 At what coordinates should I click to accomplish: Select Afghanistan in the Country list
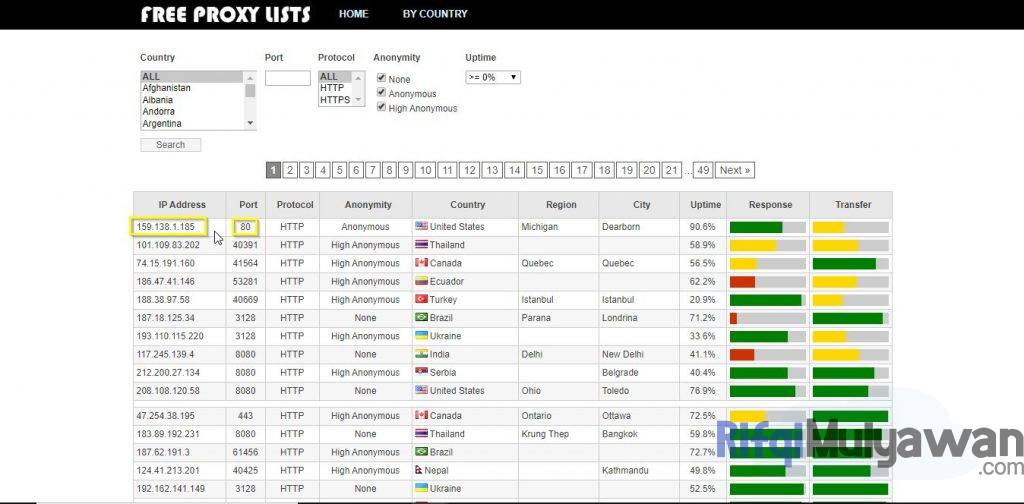(192, 88)
